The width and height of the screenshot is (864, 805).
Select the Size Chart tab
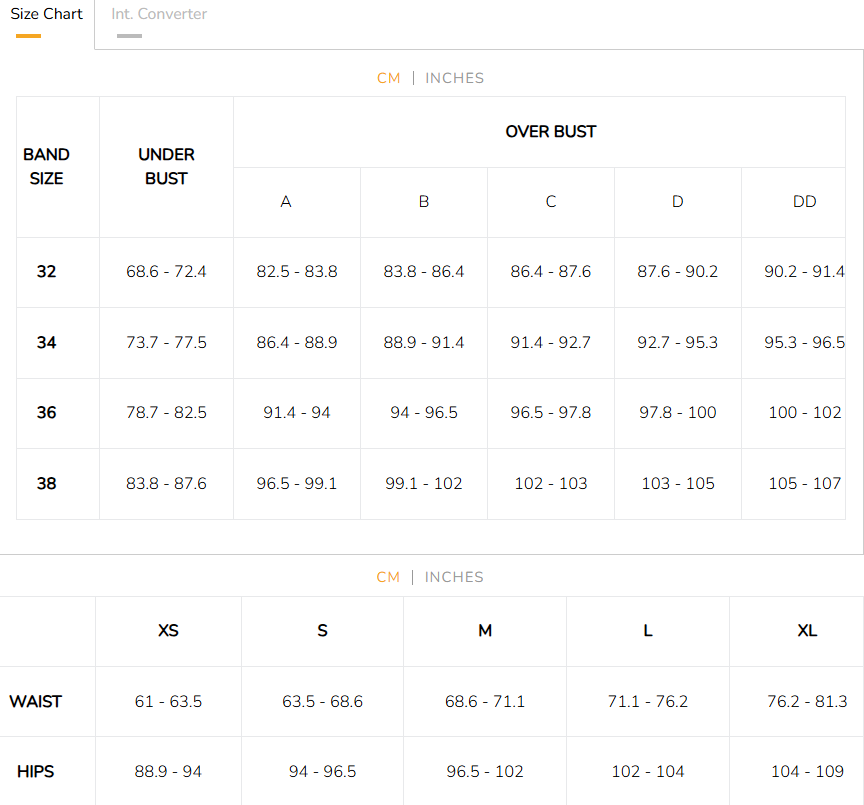tap(46, 15)
